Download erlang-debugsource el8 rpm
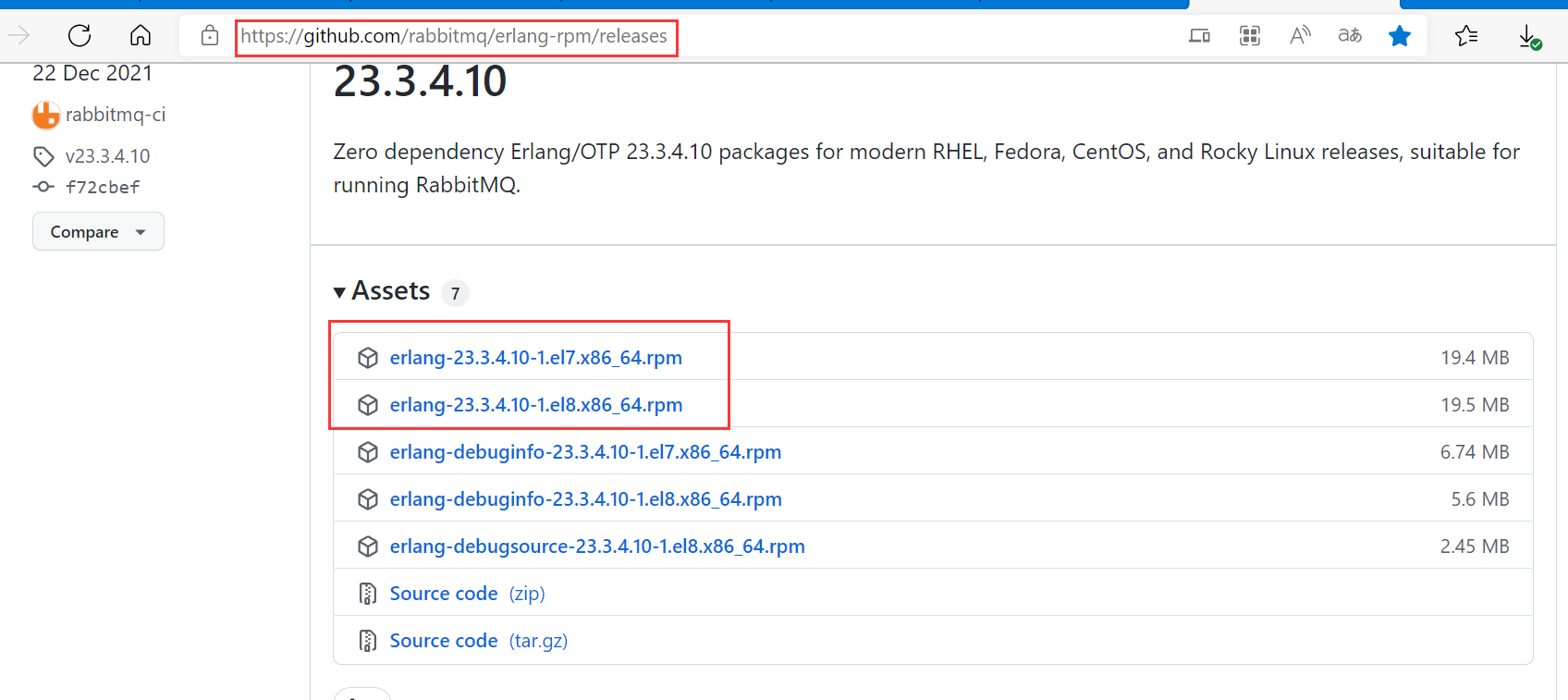This screenshot has height=700, width=1568. pyautogui.click(x=597, y=546)
